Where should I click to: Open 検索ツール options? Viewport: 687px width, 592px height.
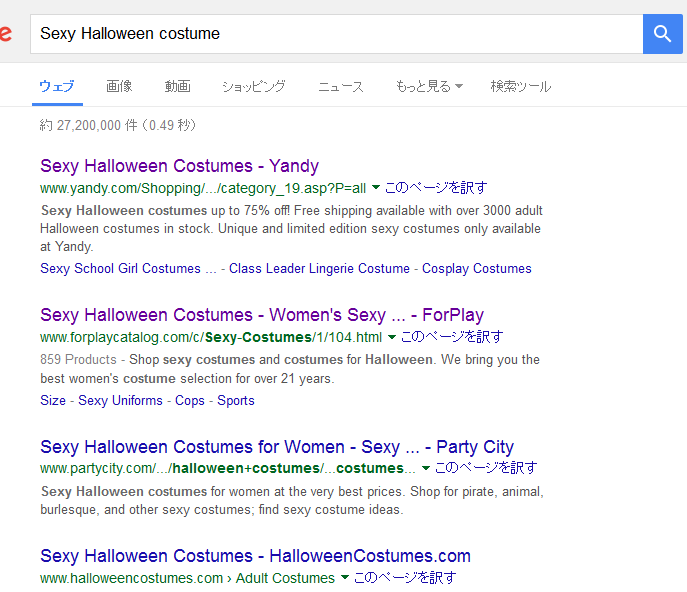tap(521, 86)
